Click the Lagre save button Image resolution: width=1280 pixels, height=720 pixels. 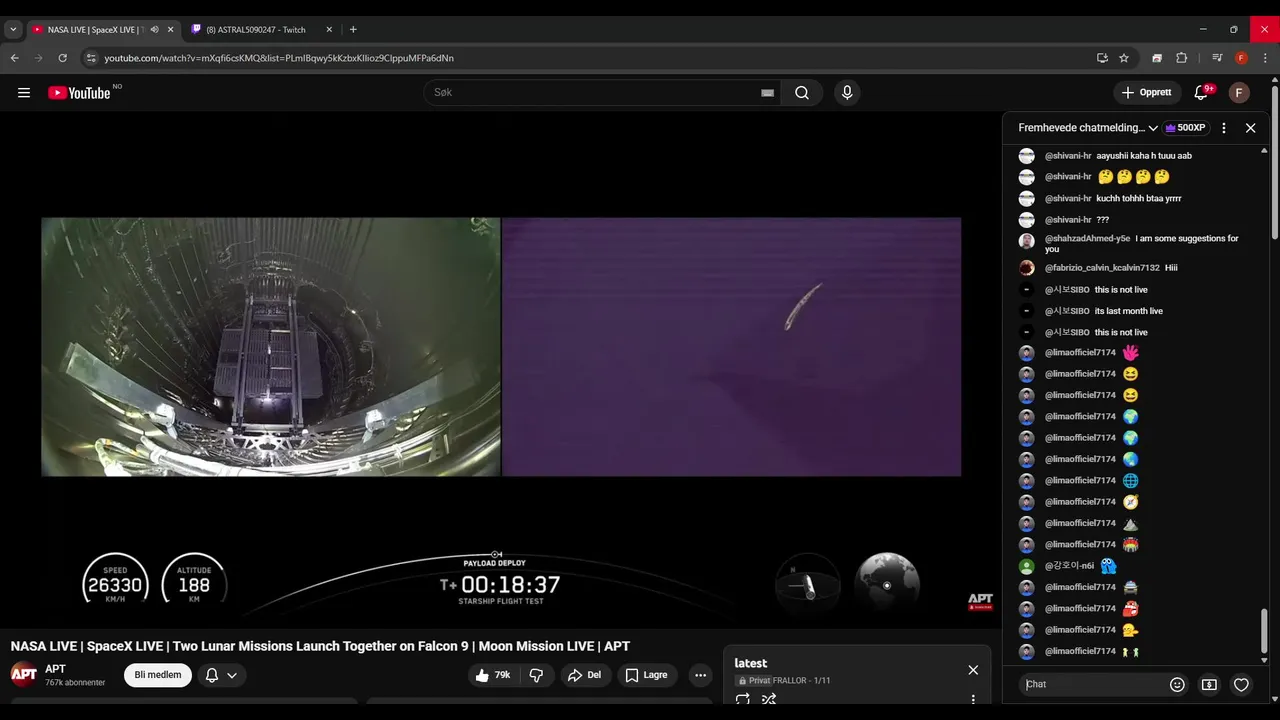tap(646, 675)
